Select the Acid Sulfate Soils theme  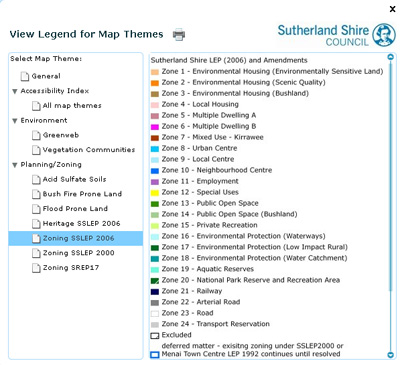tap(75, 179)
